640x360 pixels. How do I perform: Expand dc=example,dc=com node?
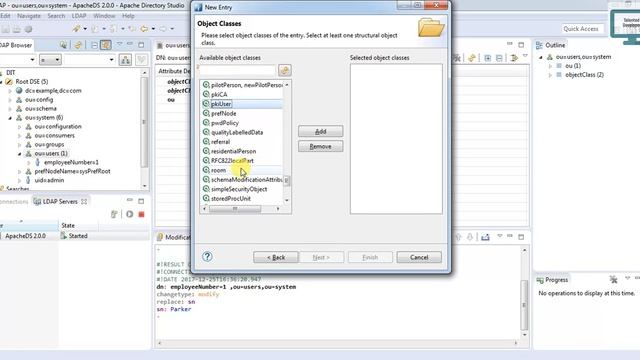click(x=10, y=91)
